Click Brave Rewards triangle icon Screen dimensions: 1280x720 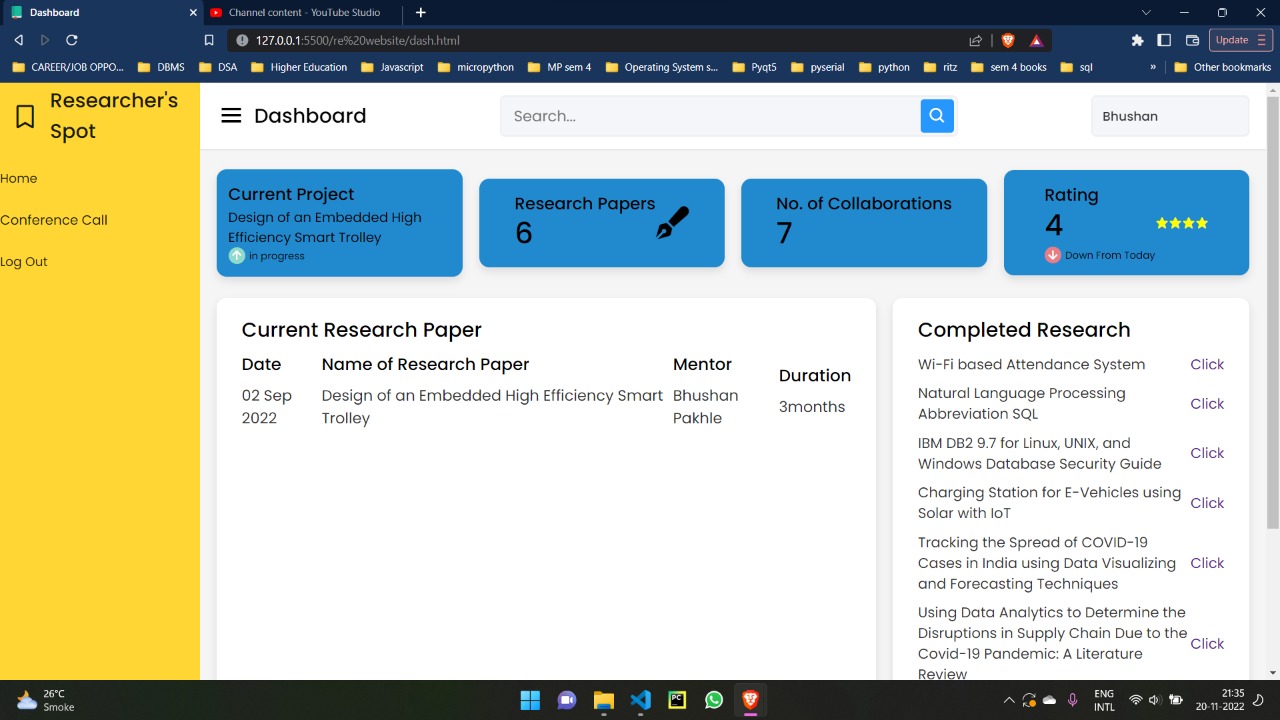pyautogui.click(x=1037, y=40)
